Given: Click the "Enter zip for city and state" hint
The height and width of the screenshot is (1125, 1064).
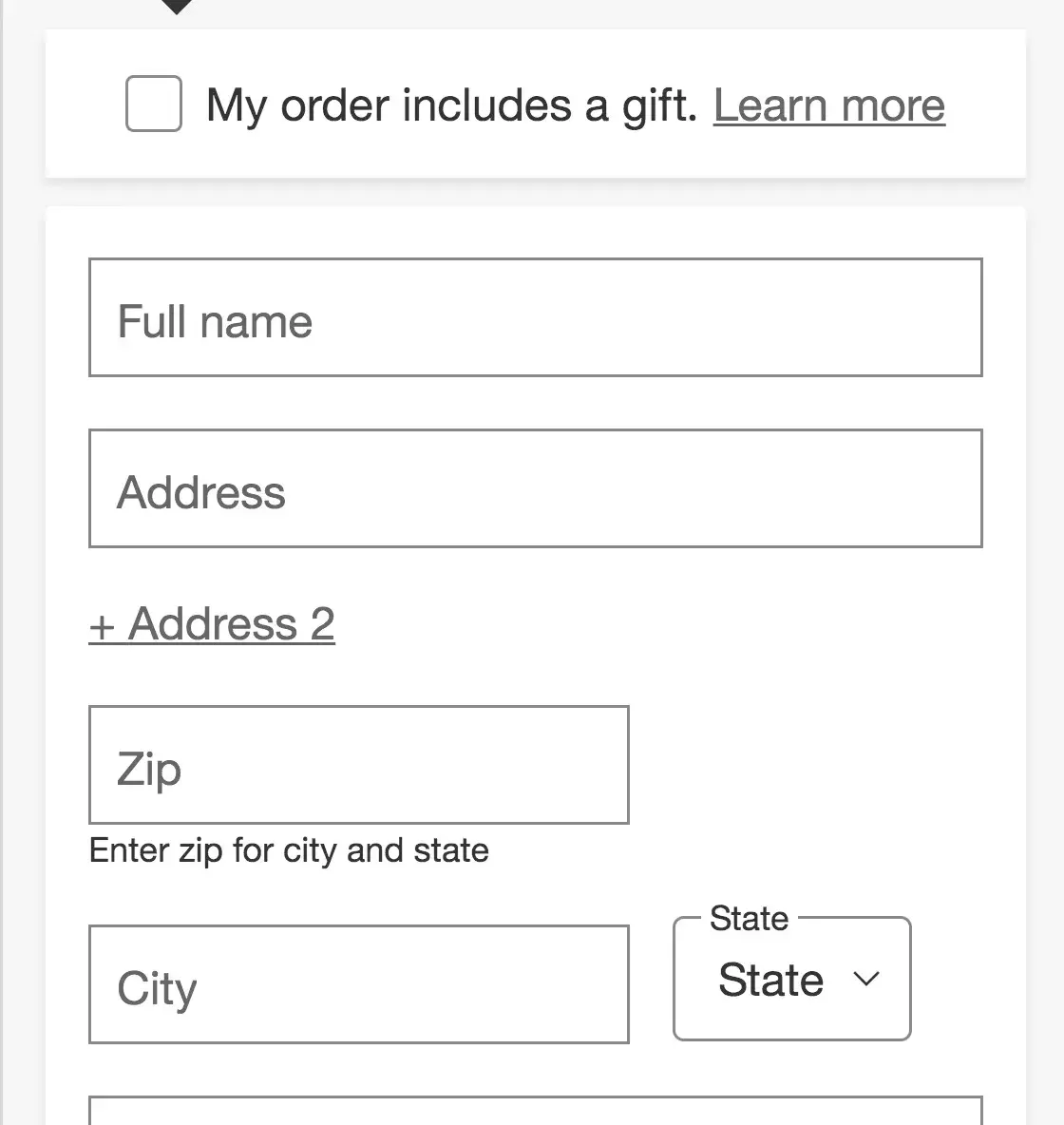Looking at the screenshot, I should click(289, 850).
